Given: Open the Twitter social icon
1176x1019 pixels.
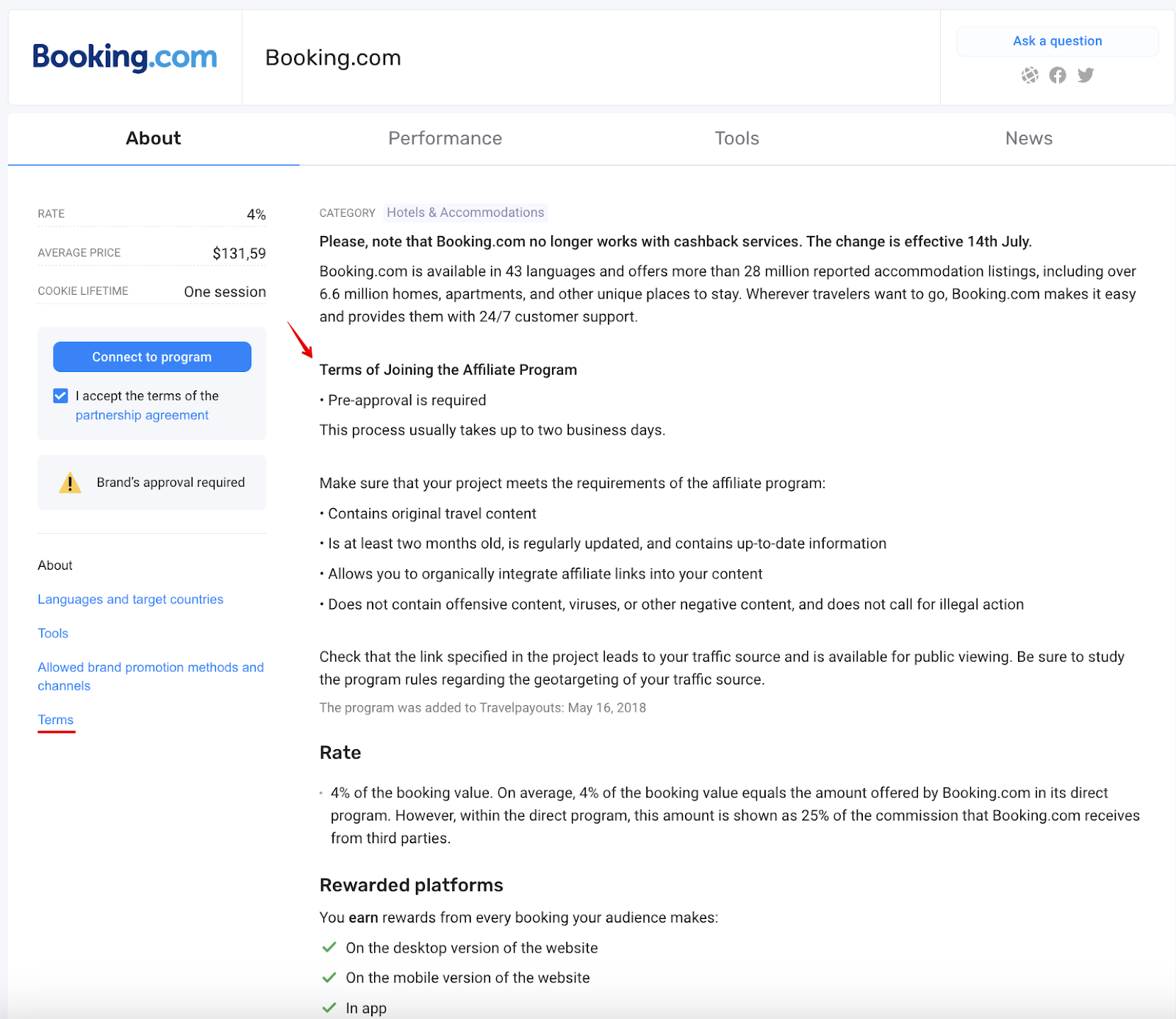Looking at the screenshot, I should tap(1086, 75).
